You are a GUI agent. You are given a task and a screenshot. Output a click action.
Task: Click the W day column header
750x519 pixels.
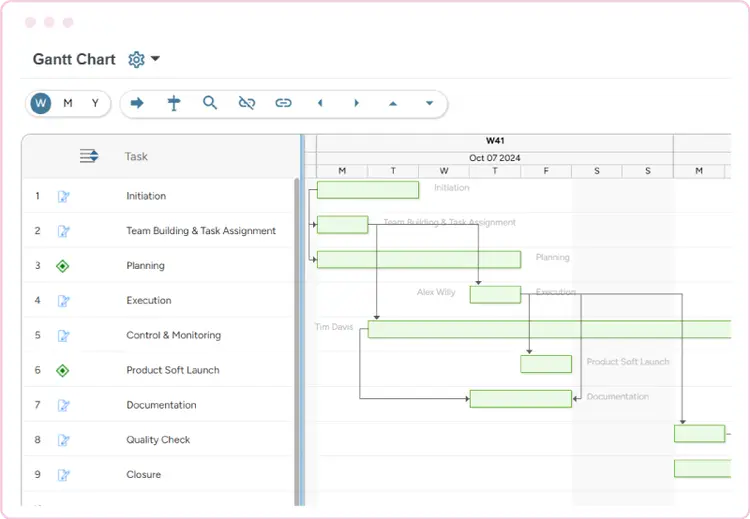pos(444,171)
